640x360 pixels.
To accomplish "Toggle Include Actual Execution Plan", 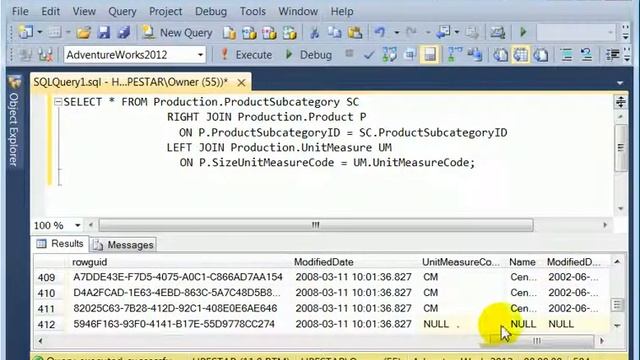I will 455,55.
